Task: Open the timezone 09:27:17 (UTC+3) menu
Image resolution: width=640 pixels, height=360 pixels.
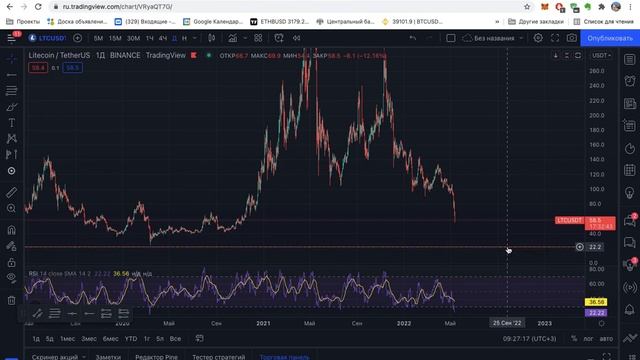Action: [x=529, y=338]
